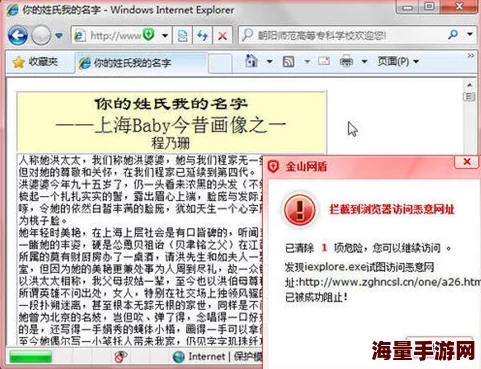Go to home page via house icon

251,61
